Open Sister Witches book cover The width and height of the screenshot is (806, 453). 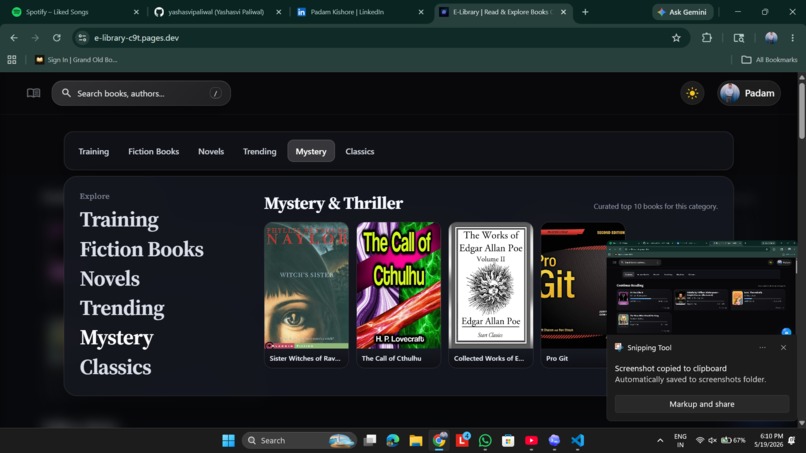[306, 285]
